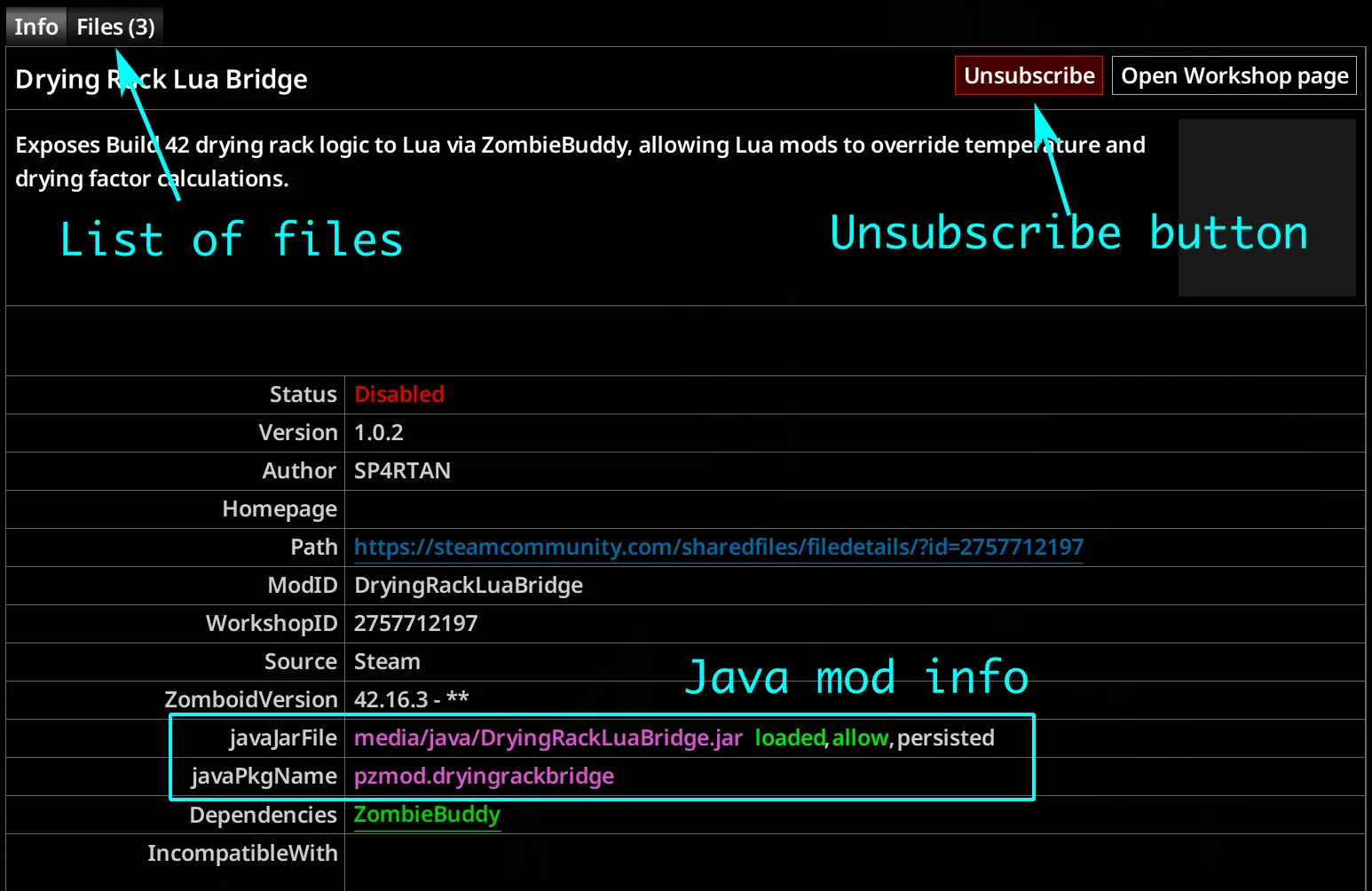The height and width of the screenshot is (891, 1372).
Task: Switch to the Info tab
Action: (35, 27)
